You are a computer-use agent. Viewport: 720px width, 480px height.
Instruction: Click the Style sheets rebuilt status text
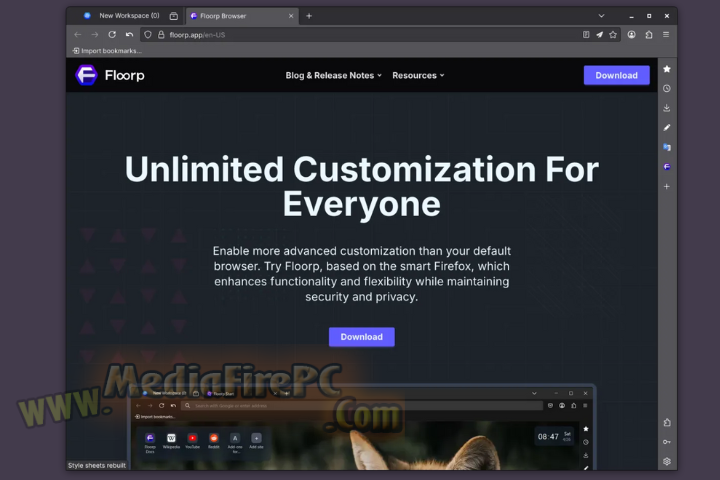pos(97,465)
